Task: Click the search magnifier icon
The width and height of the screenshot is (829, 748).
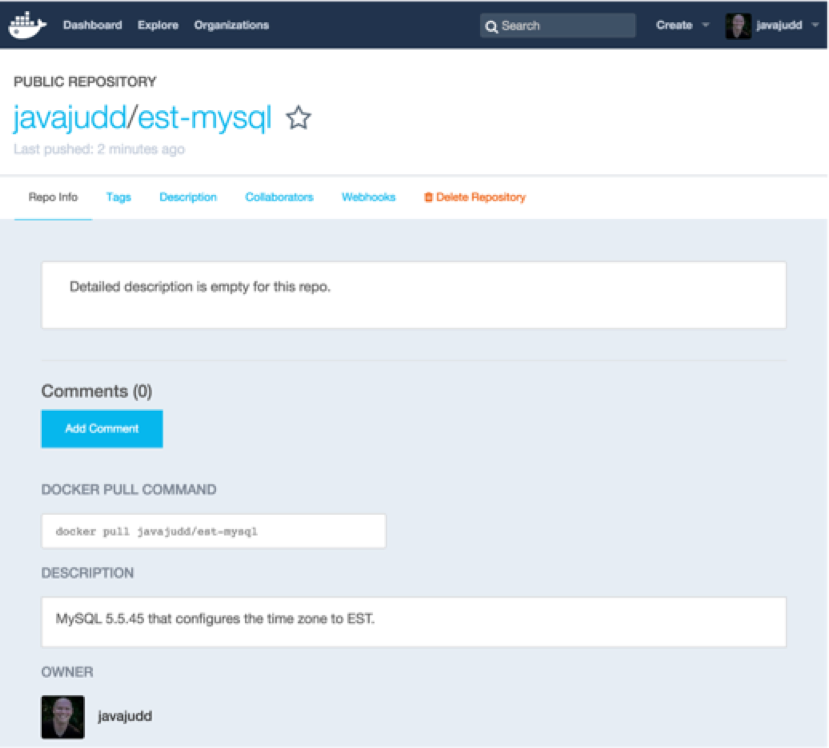Action: (x=491, y=26)
